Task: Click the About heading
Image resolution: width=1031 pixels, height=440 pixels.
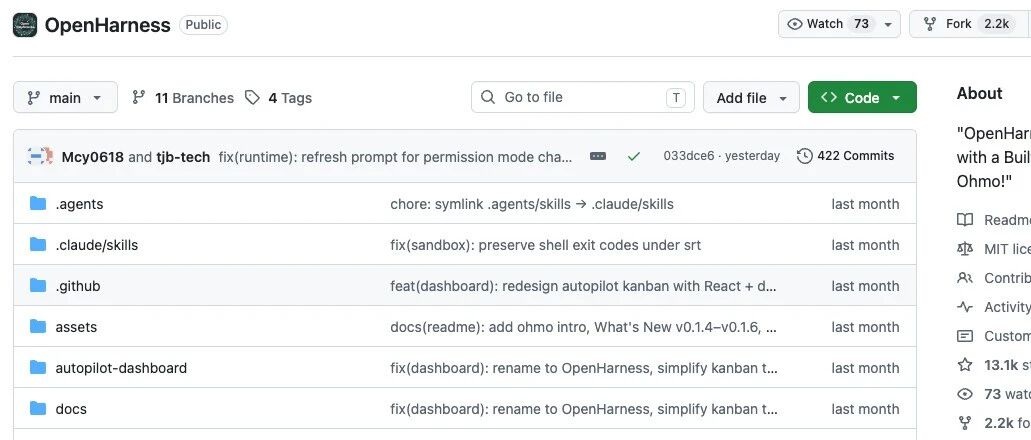Action: [x=980, y=93]
